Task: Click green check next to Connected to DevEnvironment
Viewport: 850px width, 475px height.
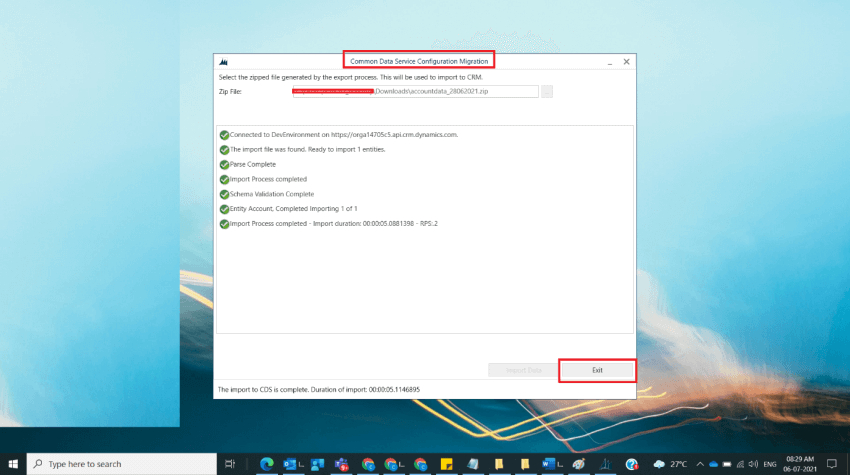Action: click(224, 135)
